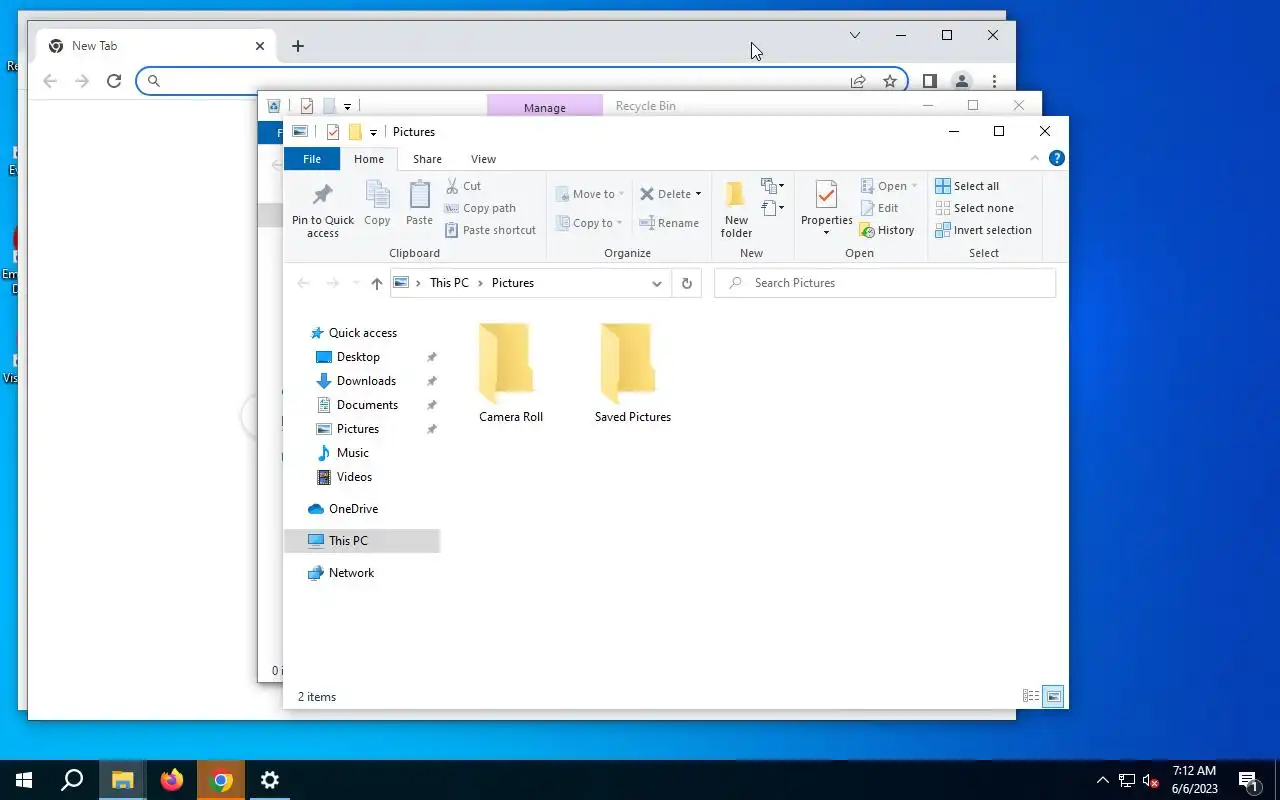Select Documents in navigation pane
The width and height of the screenshot is (1280, 800).
click(367, 405)
